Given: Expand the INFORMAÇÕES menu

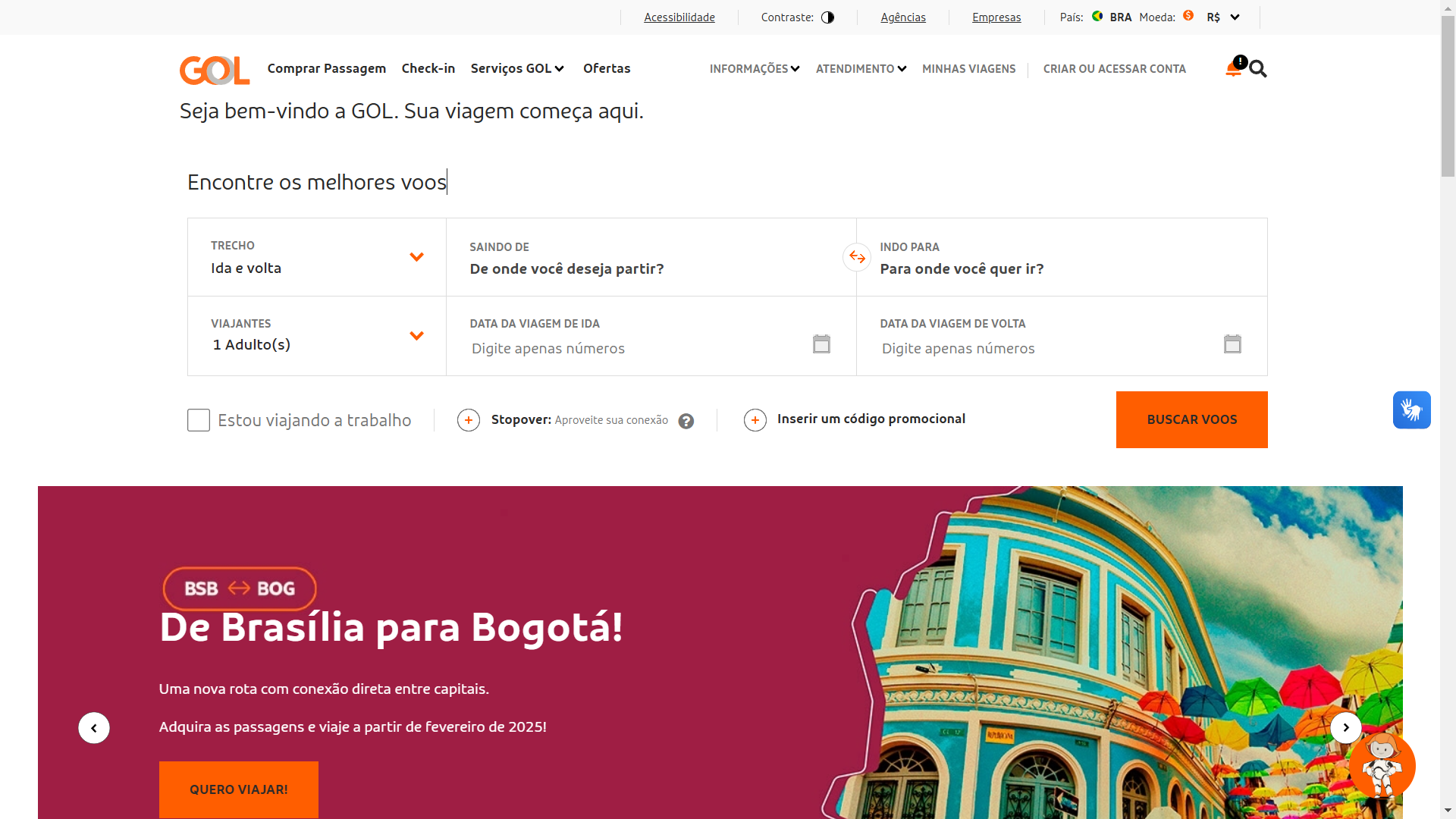Looking at the screenshot, I should coord(755,69).
